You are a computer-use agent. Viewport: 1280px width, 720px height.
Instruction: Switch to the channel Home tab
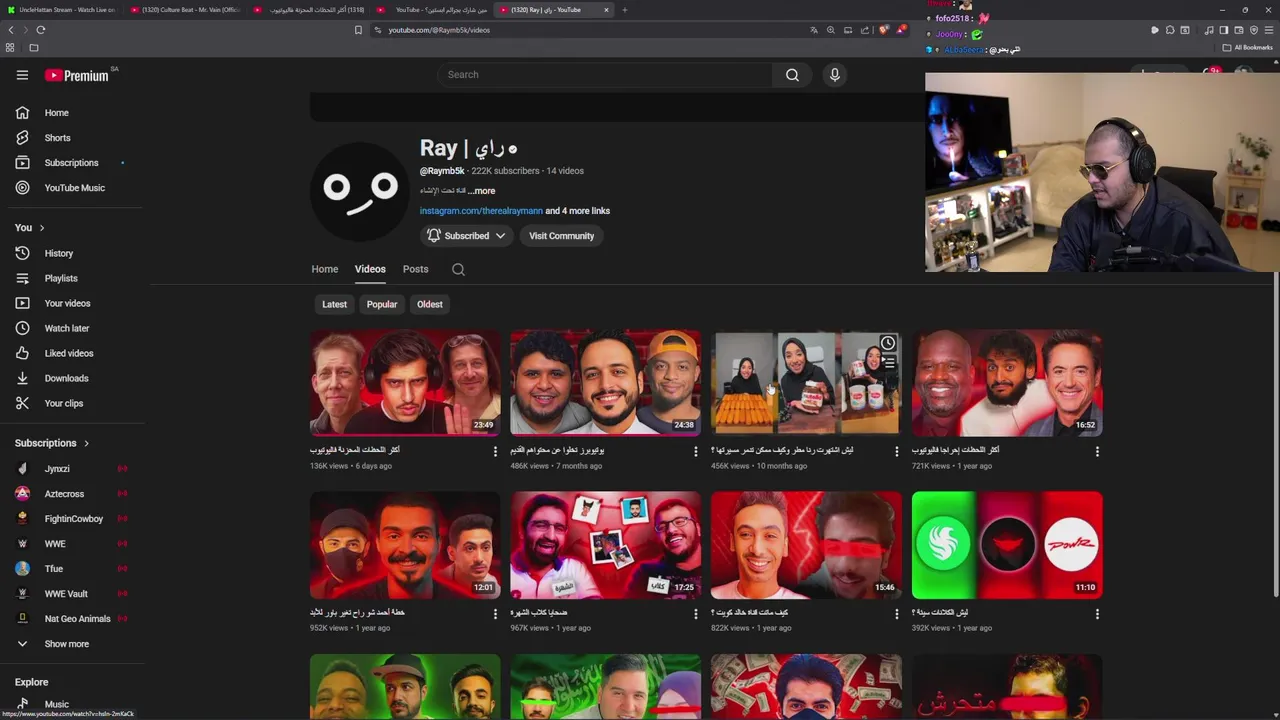pyautogui.click(x=324, y=269)
